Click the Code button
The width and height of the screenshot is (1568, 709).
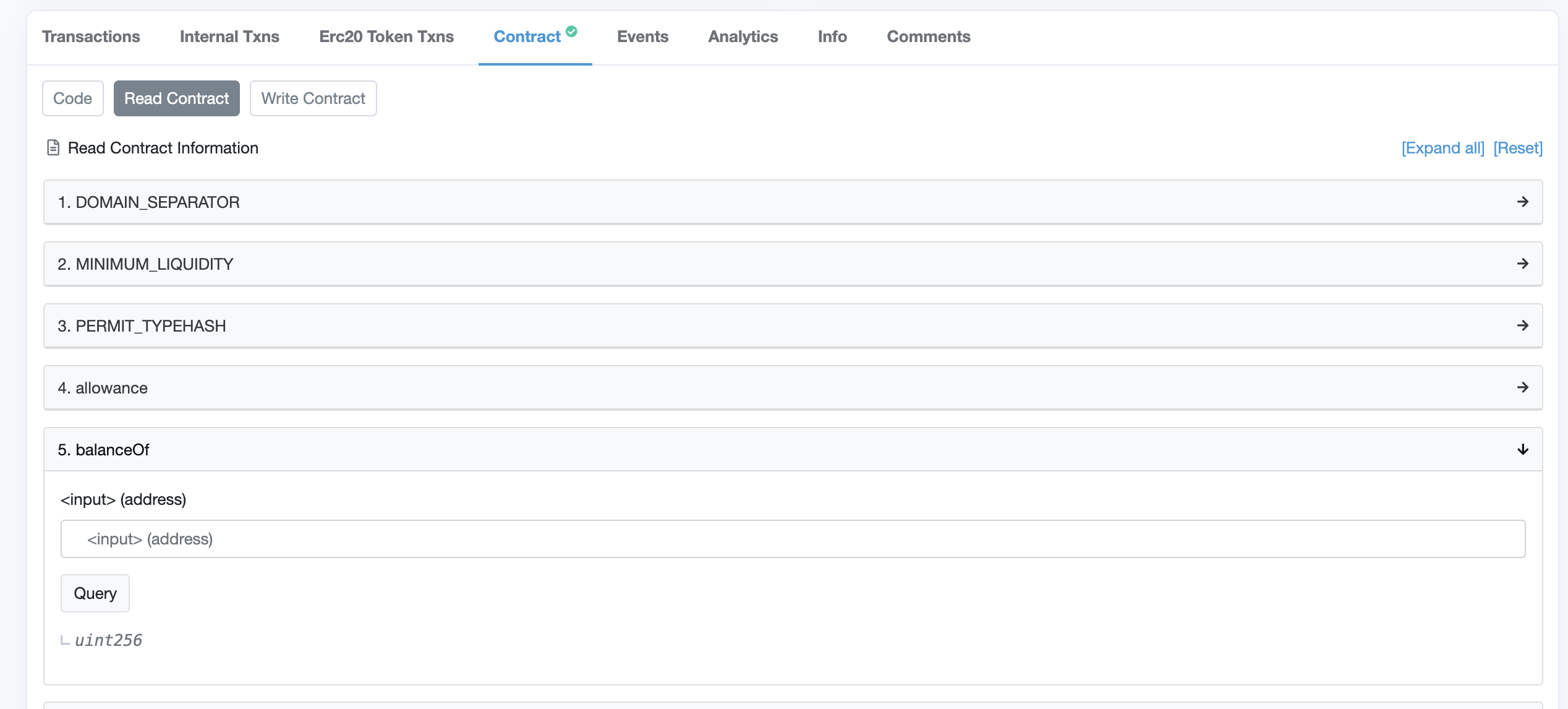[x=72, y=98]
